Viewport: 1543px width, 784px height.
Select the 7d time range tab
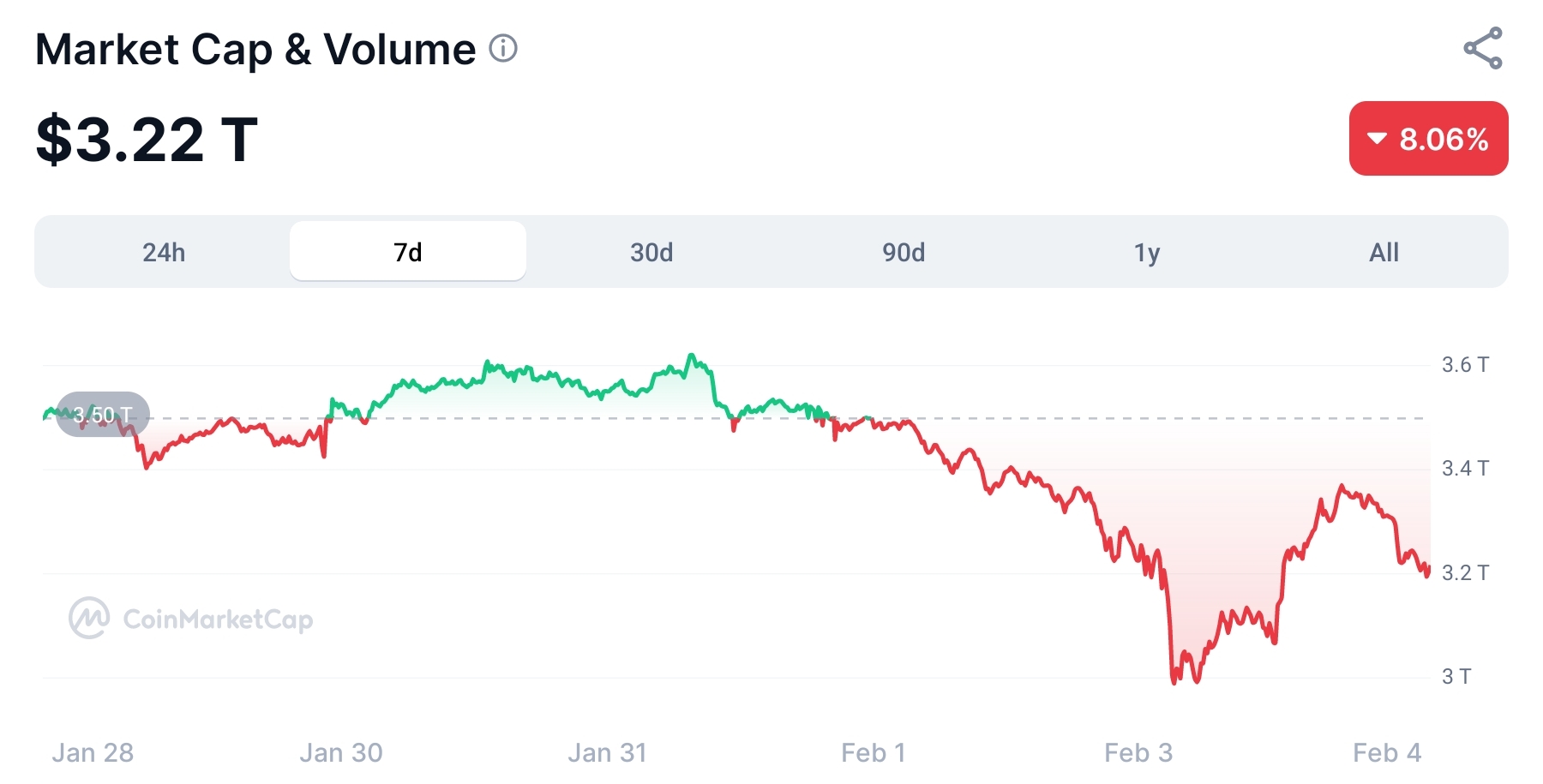coord(408,252)
